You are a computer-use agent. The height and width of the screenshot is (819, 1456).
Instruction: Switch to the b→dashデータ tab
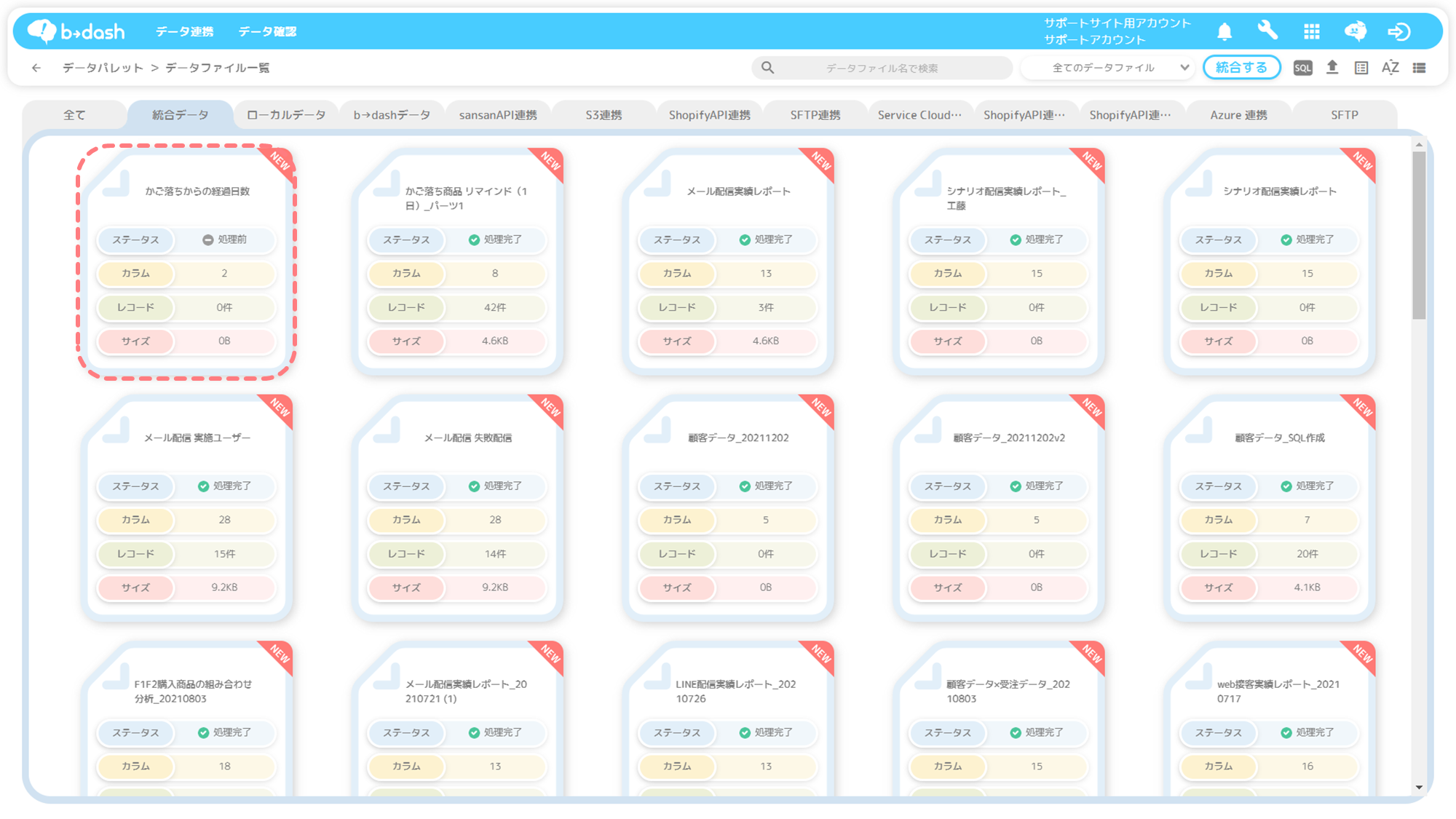tap(392, 115)
